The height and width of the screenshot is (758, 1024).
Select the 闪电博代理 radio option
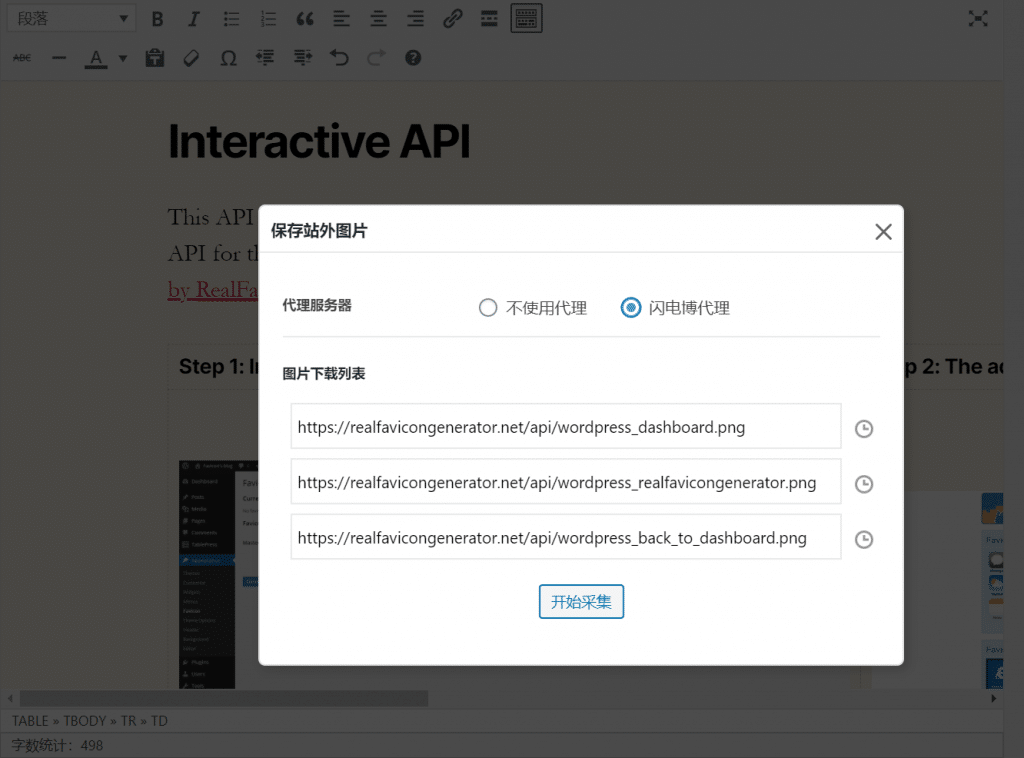pos(630,308)
